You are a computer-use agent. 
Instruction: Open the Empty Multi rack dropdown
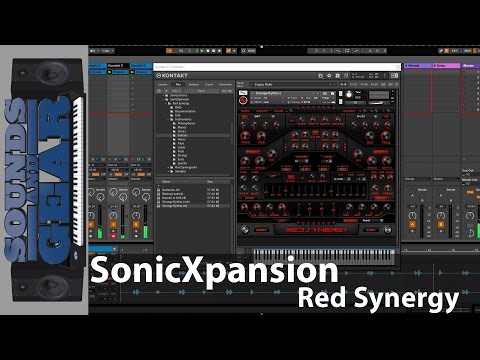pyautogui.click(x=292, y=85)
